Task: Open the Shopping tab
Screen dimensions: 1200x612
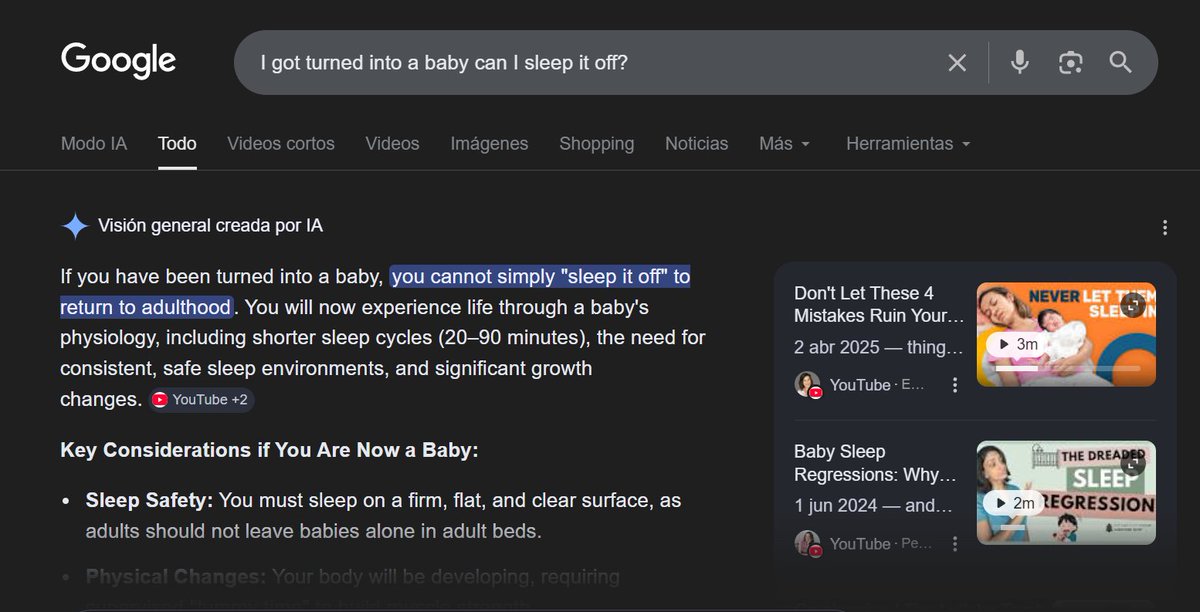Action: tap(596, 143)
